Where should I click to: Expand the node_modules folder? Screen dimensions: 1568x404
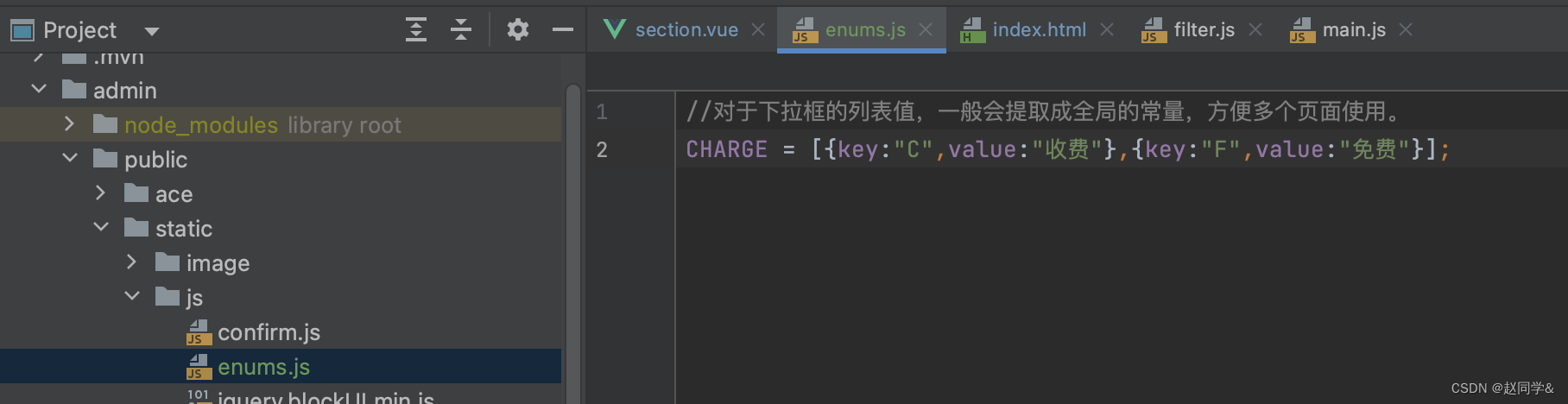click(x=70, y=124)
